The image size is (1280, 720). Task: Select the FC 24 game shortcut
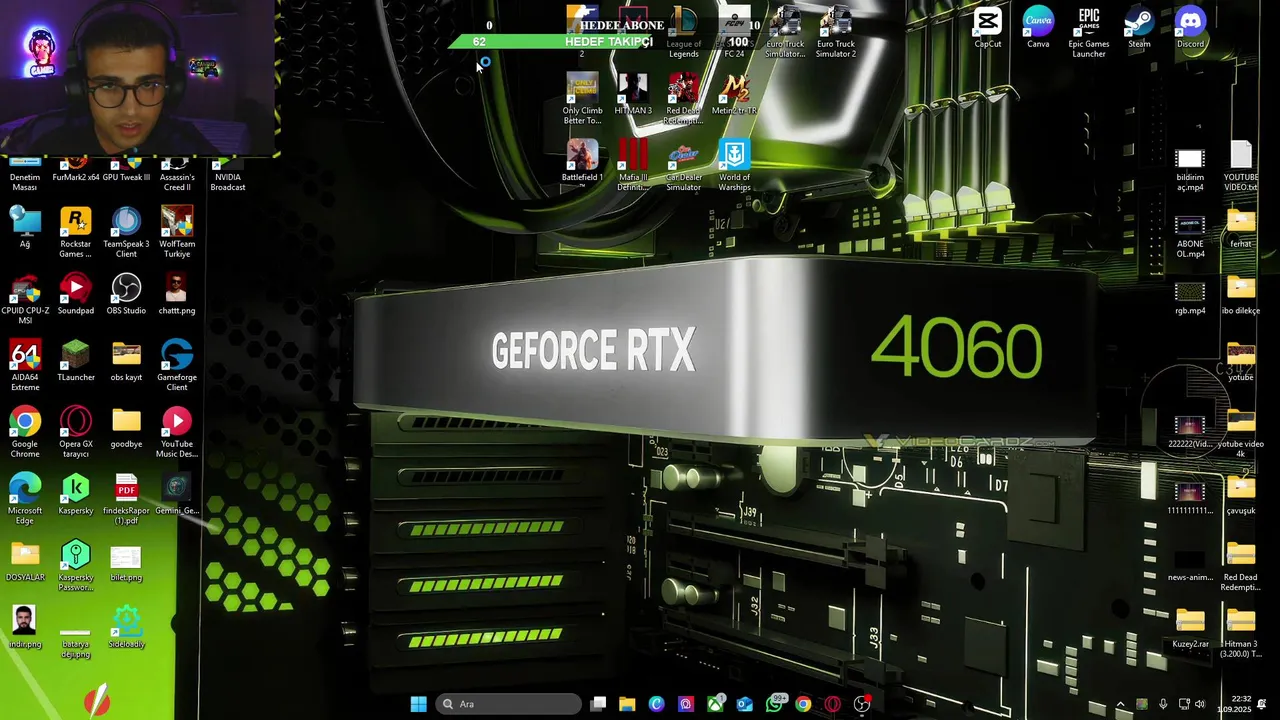coord(734,32)
